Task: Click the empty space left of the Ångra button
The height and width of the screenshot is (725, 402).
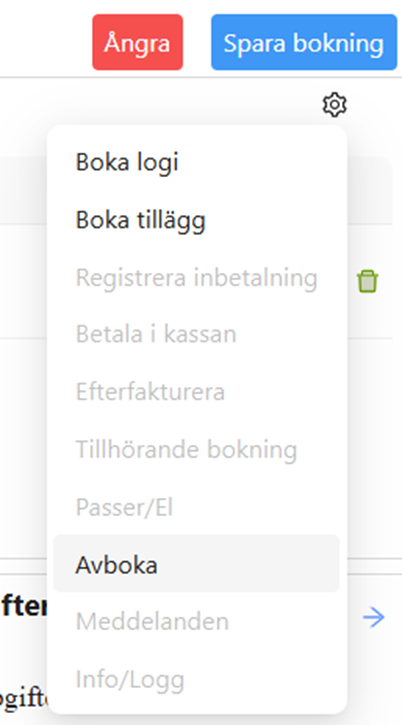Action: (46, 42)
